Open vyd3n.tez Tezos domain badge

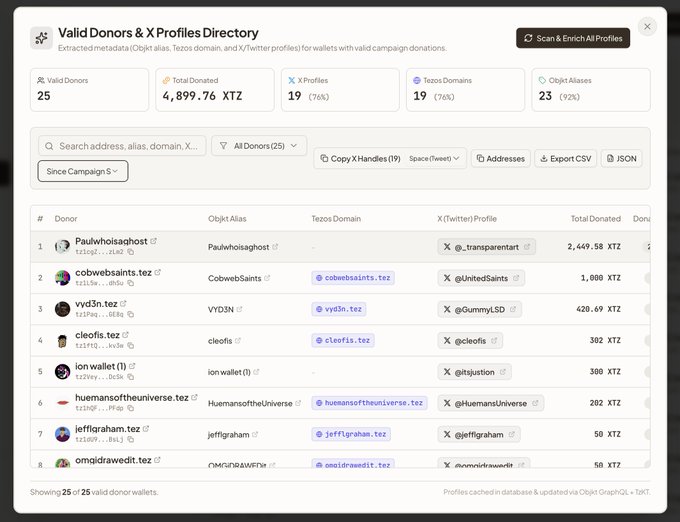338,309
